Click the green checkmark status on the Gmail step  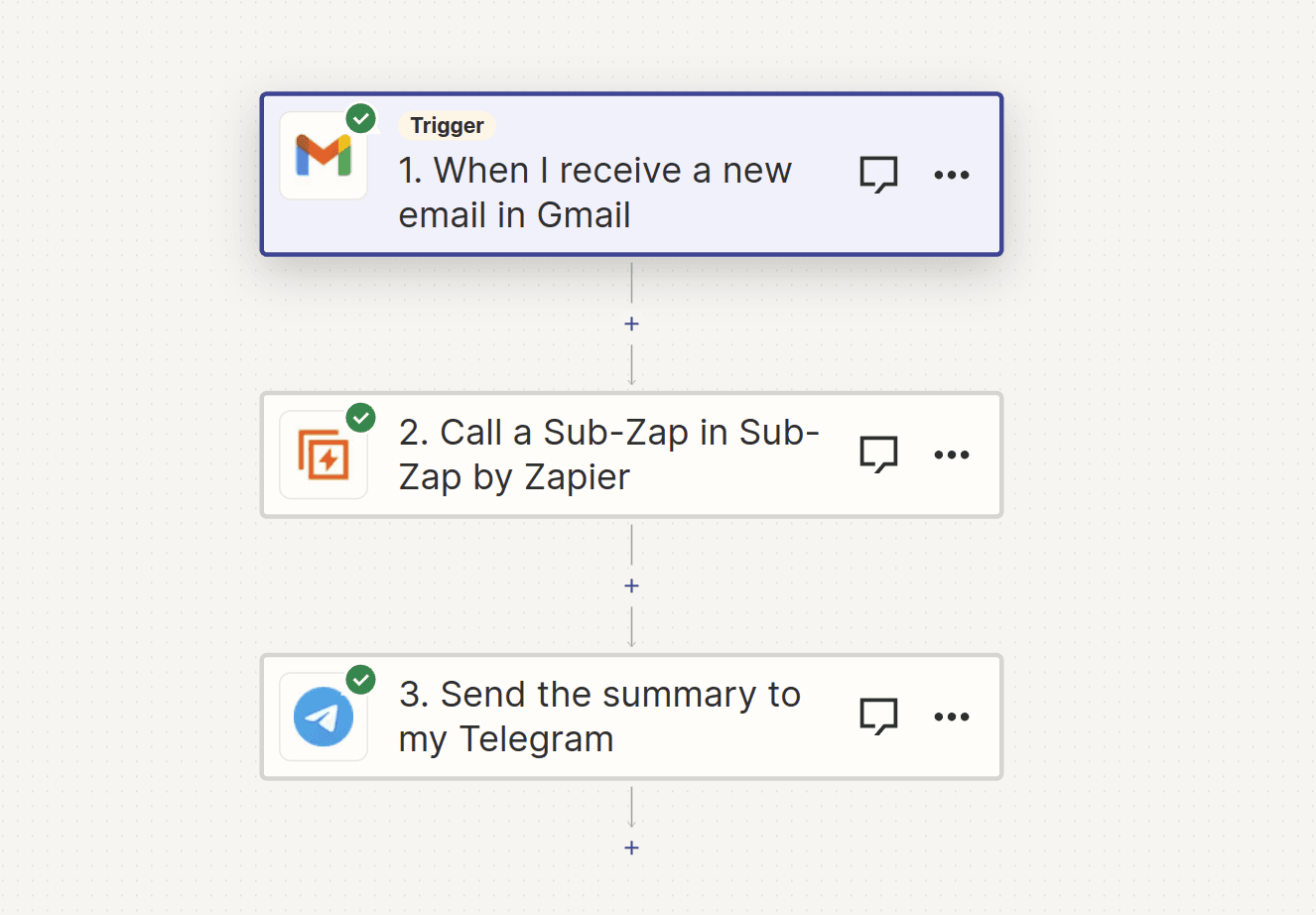pyautogui.click(x=361, y=118)
